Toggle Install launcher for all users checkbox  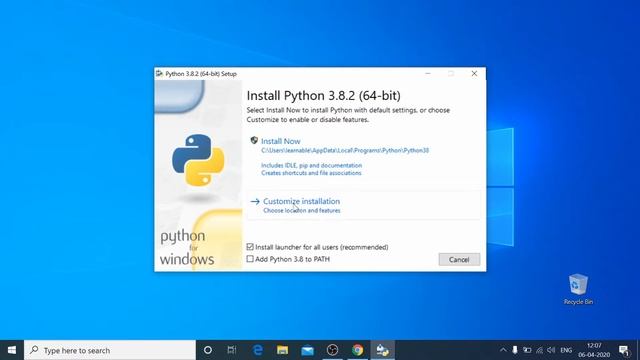[x=250, y=247]
